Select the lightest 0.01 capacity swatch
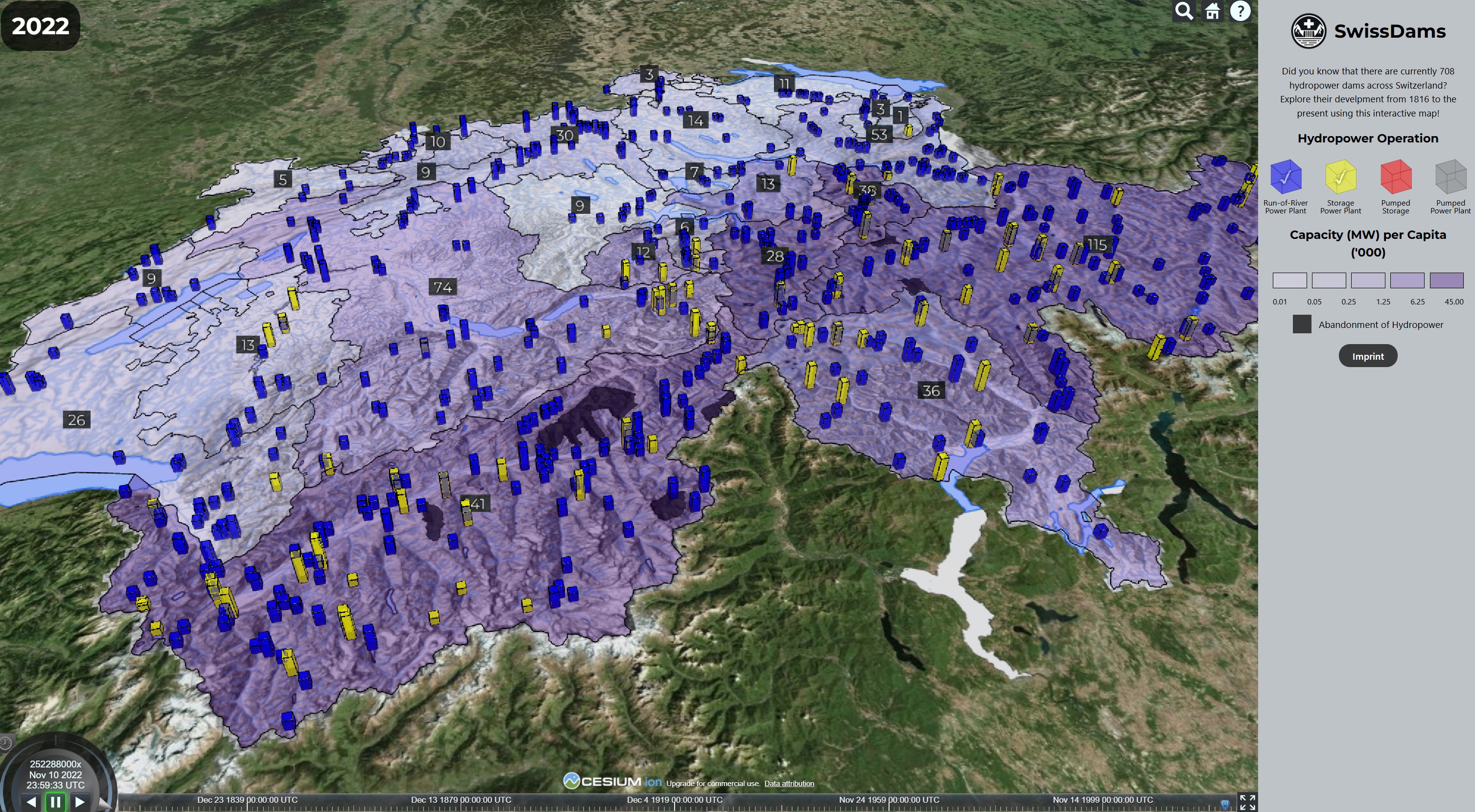The height and width of the screenshot is (812, 1475). point(1289,280)
